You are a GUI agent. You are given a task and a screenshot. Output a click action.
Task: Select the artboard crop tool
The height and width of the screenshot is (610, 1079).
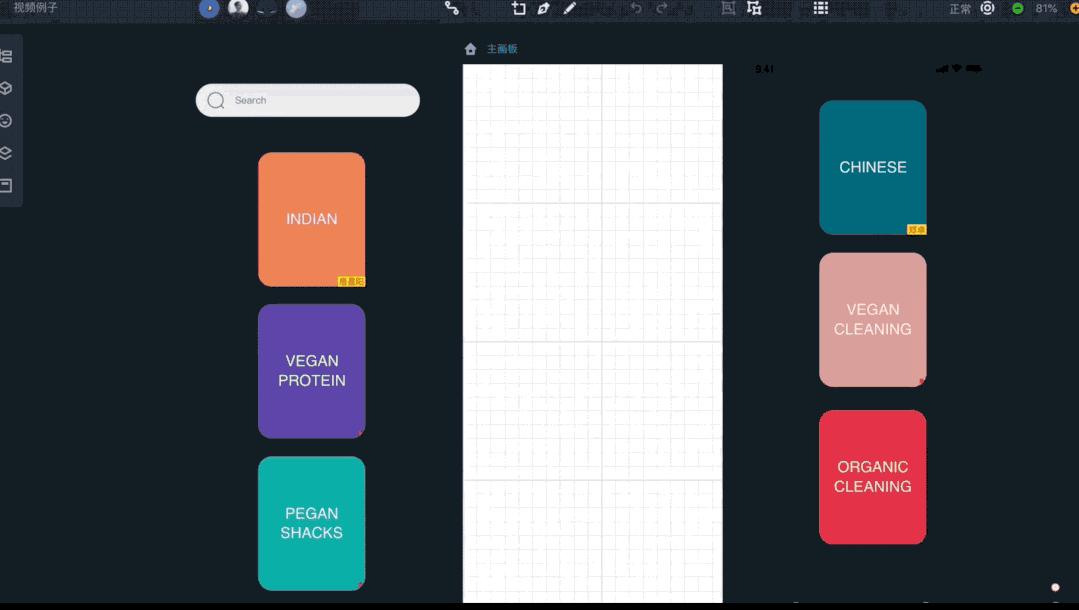click(518, 8)
